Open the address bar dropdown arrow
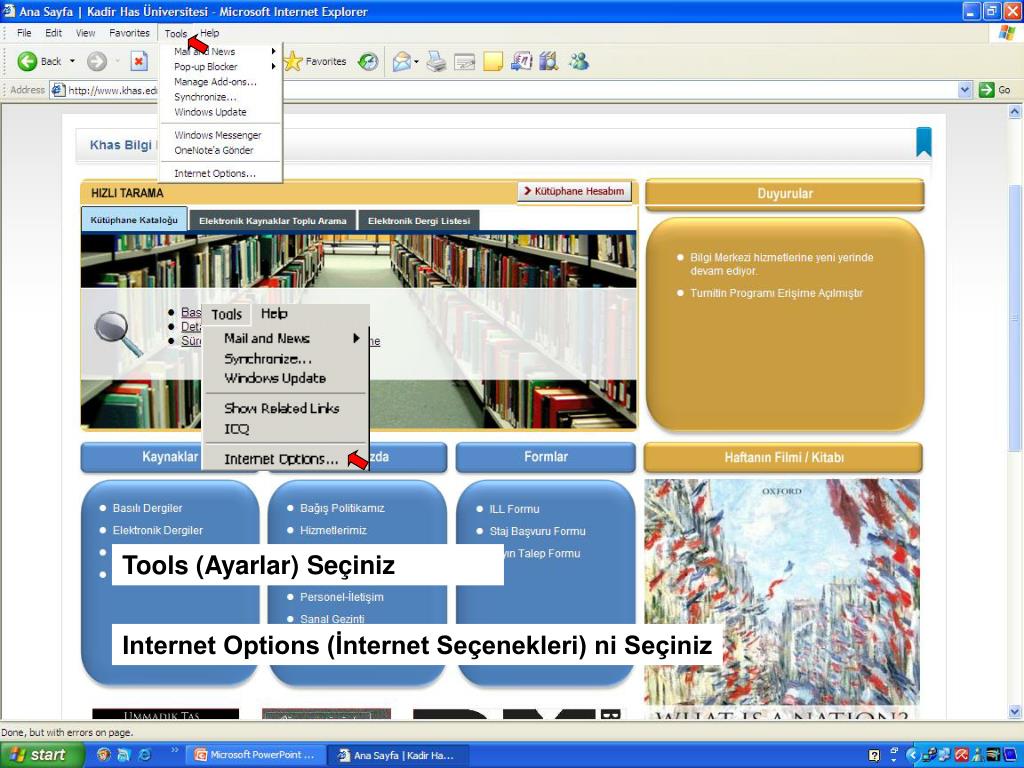Screen dimensions: 1024x768 (x=965, y=90)
